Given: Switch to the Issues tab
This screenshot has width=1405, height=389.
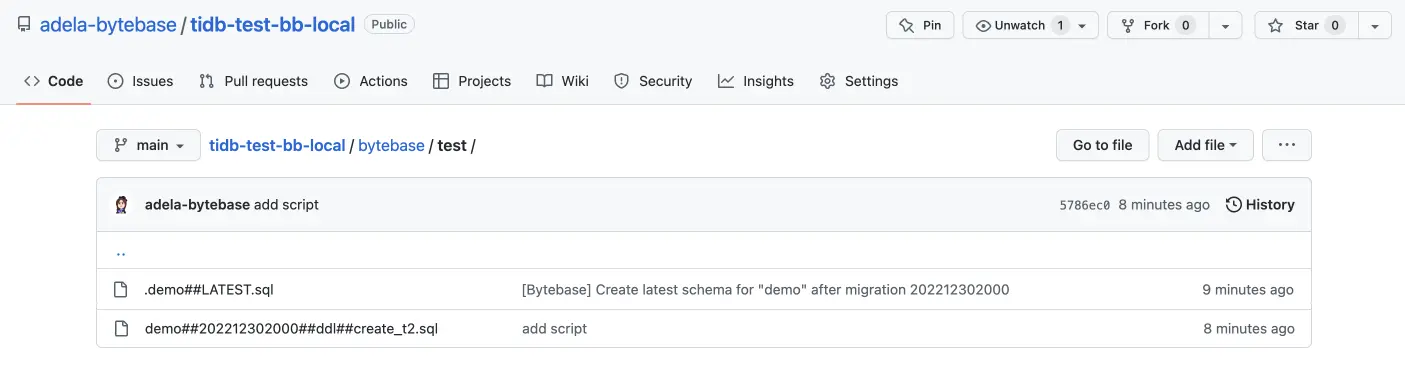Looking at the screenshot, I should coord(140,81).
